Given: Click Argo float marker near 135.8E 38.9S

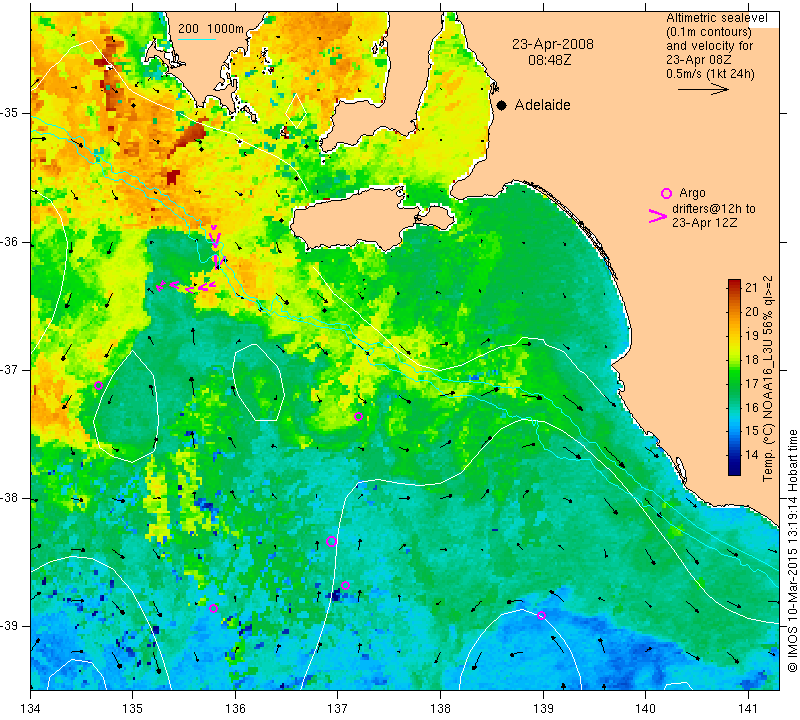Looking at the screenshot, I should pos(213,608).
